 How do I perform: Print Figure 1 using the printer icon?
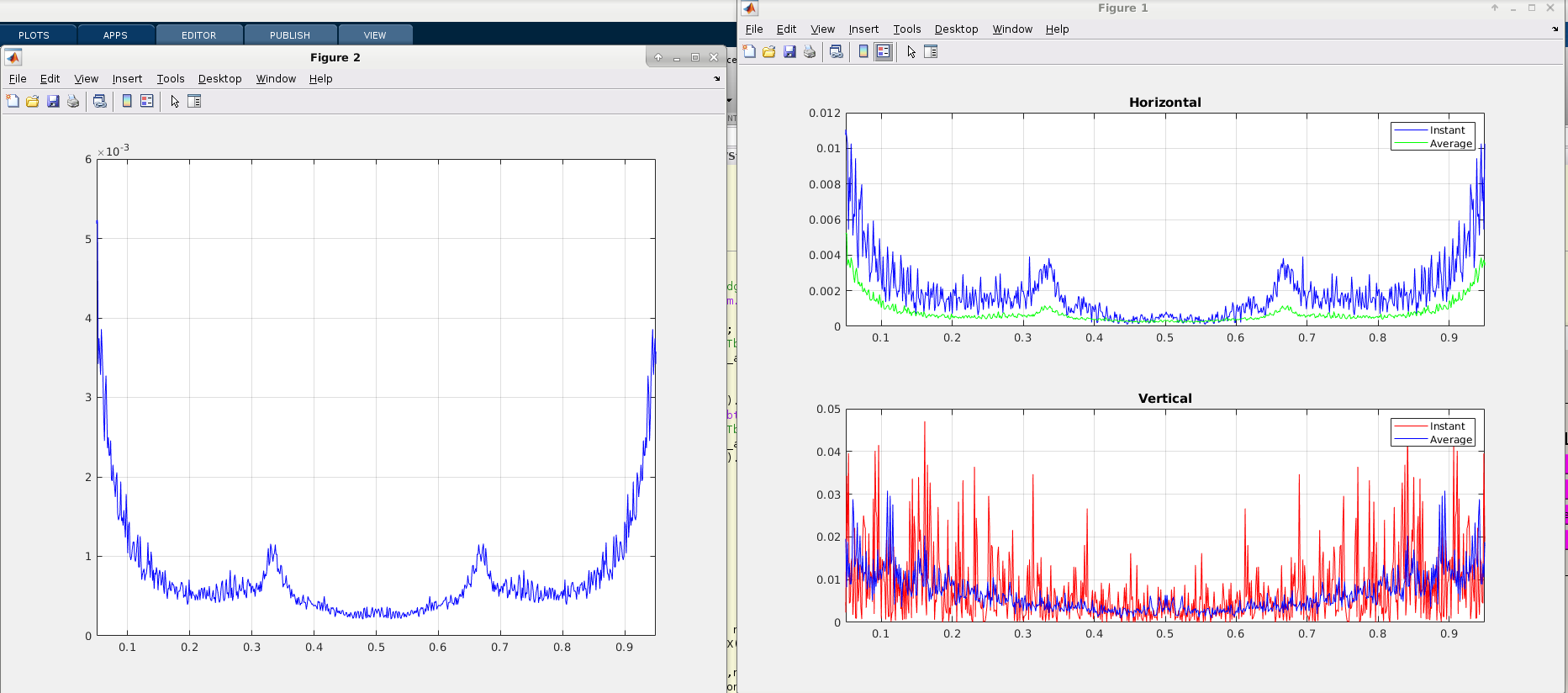[x=810, y=52]
